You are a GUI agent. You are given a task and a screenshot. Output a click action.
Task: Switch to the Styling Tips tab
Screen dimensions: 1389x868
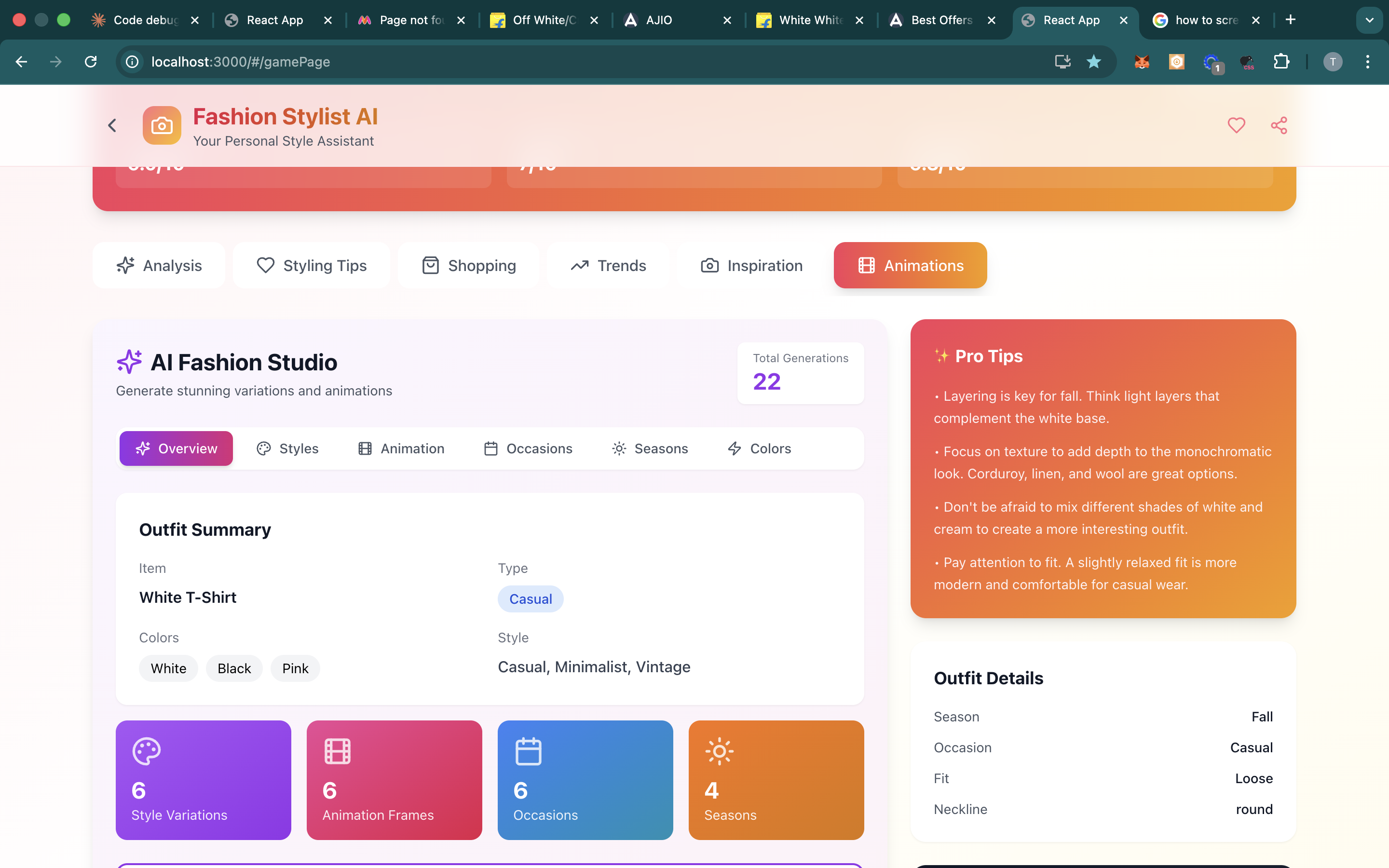312,265
